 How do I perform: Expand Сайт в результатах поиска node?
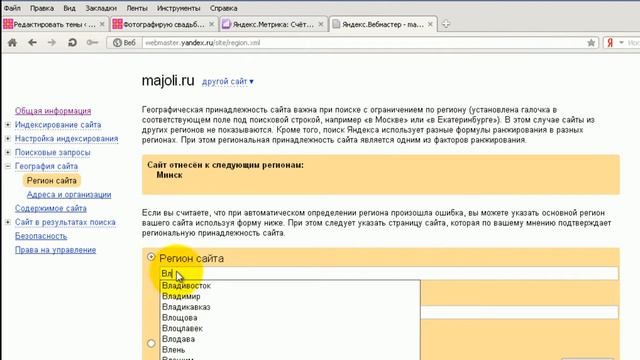[8, 222]
